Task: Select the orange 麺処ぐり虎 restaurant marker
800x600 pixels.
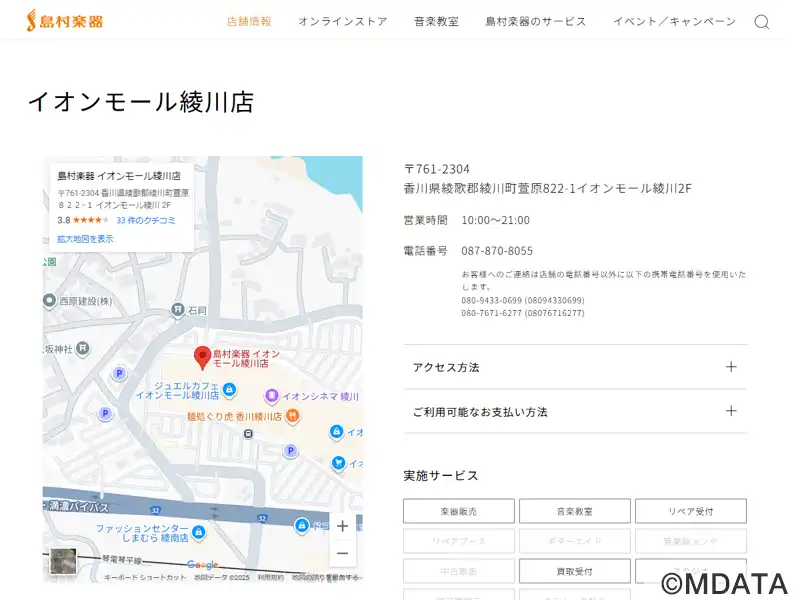Action: [292, 416]
